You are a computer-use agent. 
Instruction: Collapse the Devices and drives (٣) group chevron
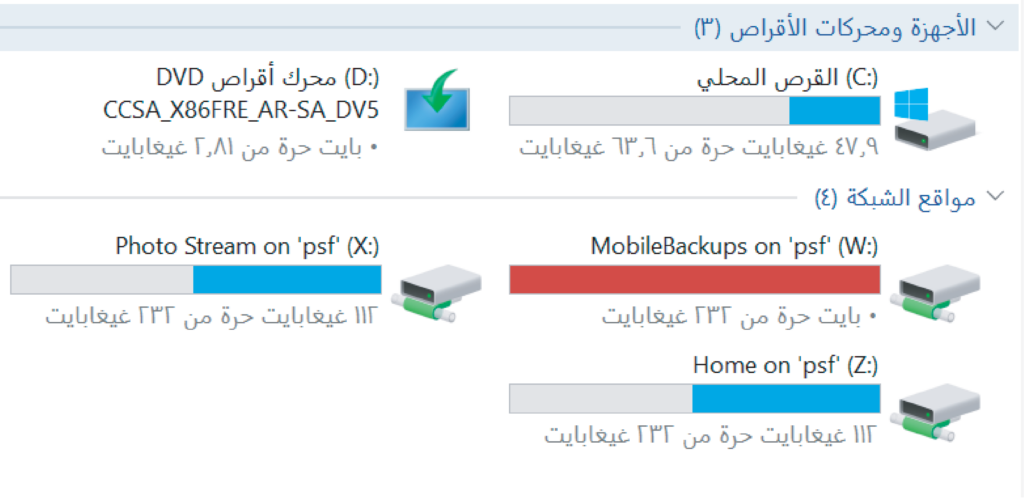click(x=996, y=26)
